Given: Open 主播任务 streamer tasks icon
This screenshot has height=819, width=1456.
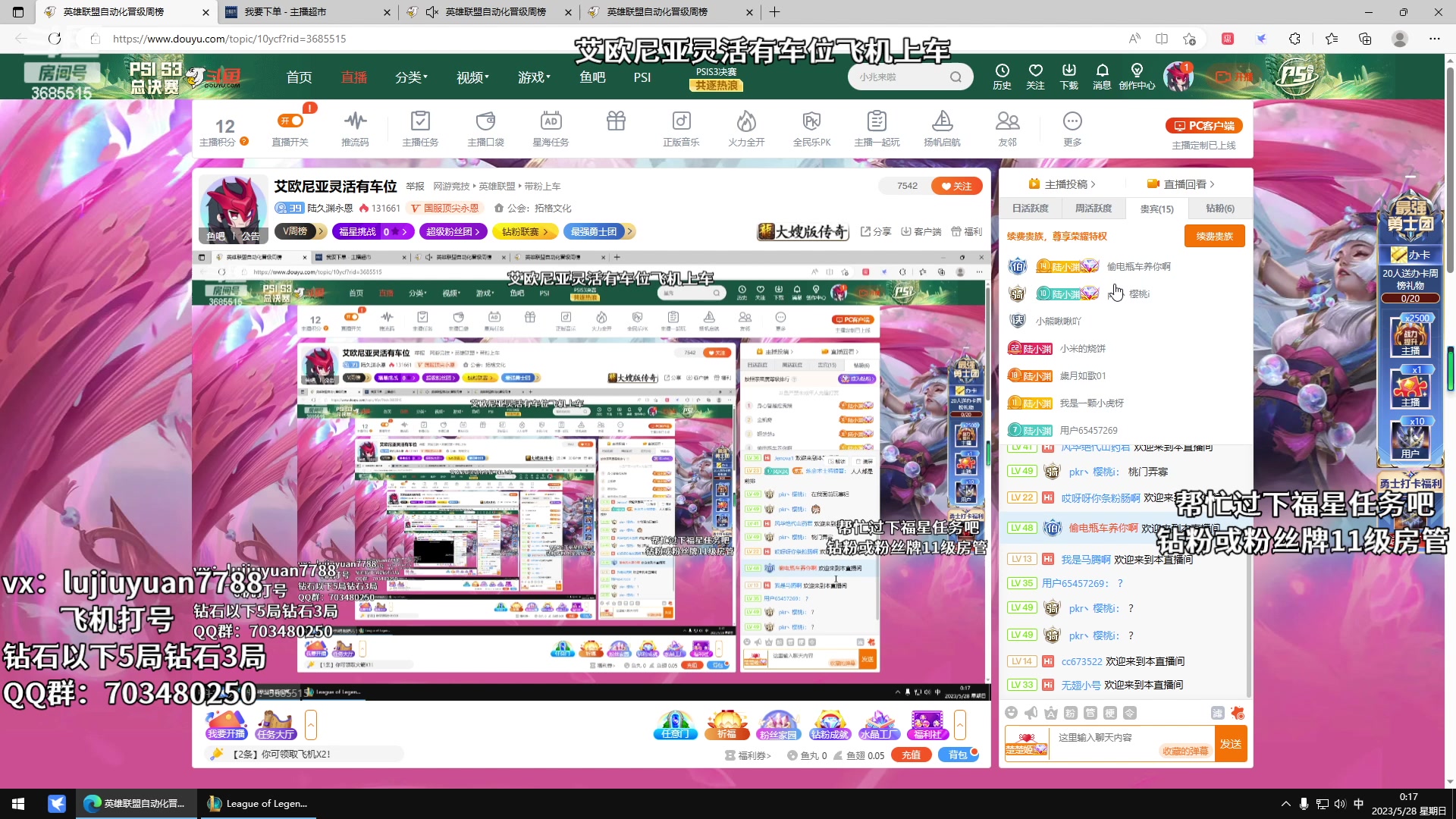Looking at the screenshot, I should pyautogui.click(x=420, y=128).
